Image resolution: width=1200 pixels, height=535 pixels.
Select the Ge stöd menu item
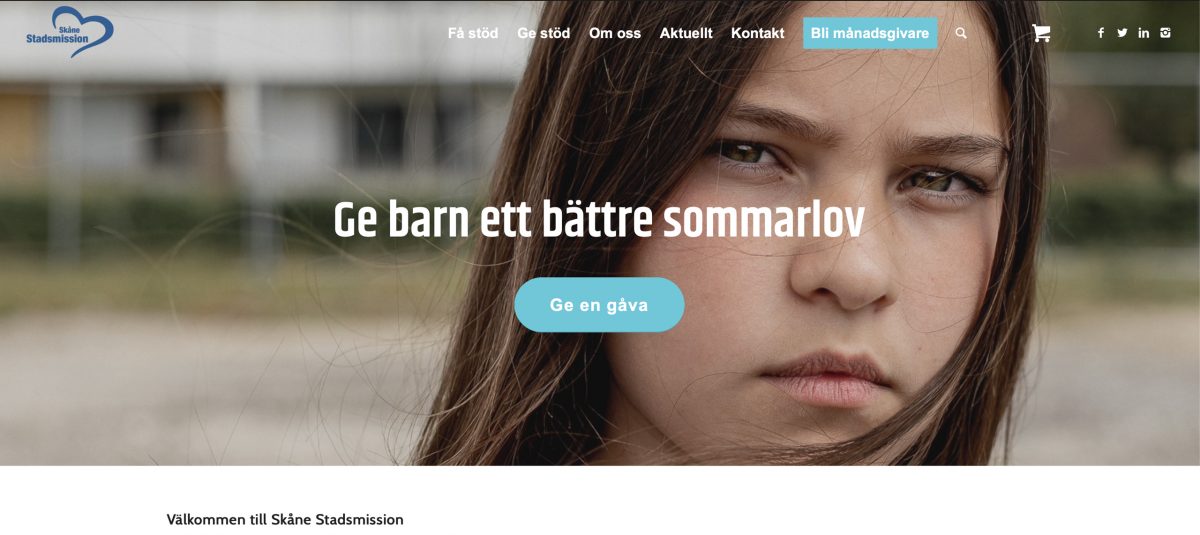(x=543, y=33)
